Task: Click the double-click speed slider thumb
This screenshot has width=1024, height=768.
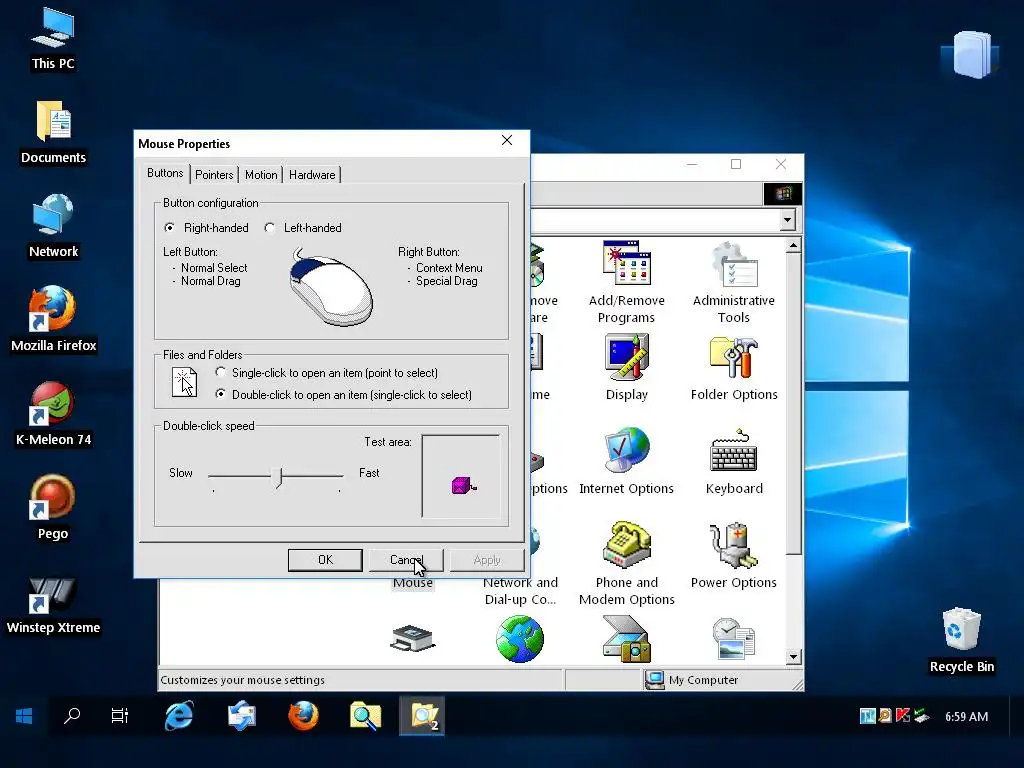Action: click(280, 477)
